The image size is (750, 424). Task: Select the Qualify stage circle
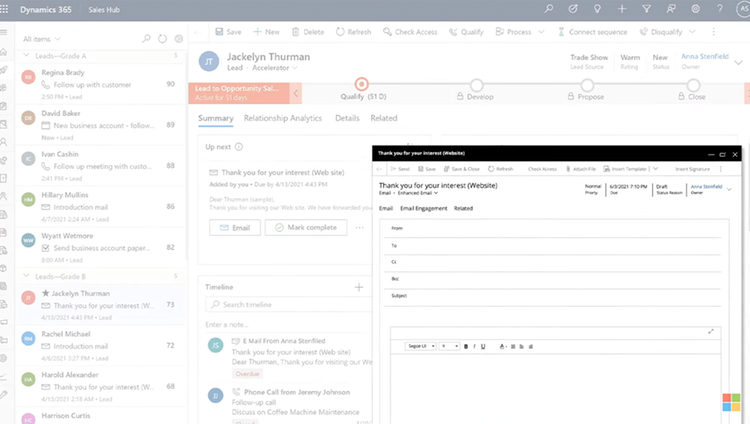click(362, 84)
